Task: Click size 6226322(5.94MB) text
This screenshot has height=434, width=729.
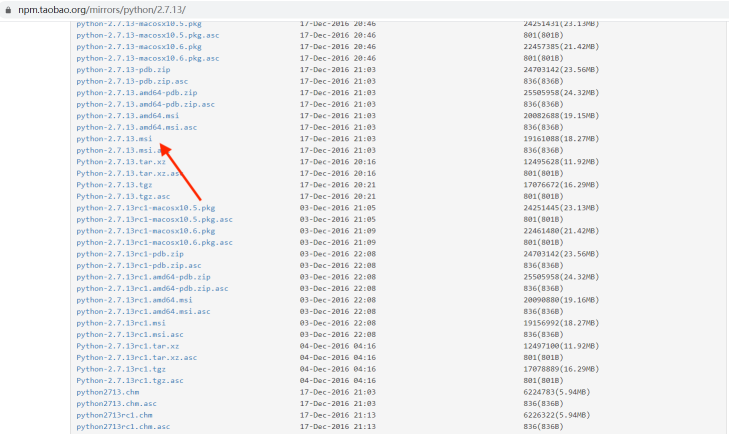Action: (557, 415)
